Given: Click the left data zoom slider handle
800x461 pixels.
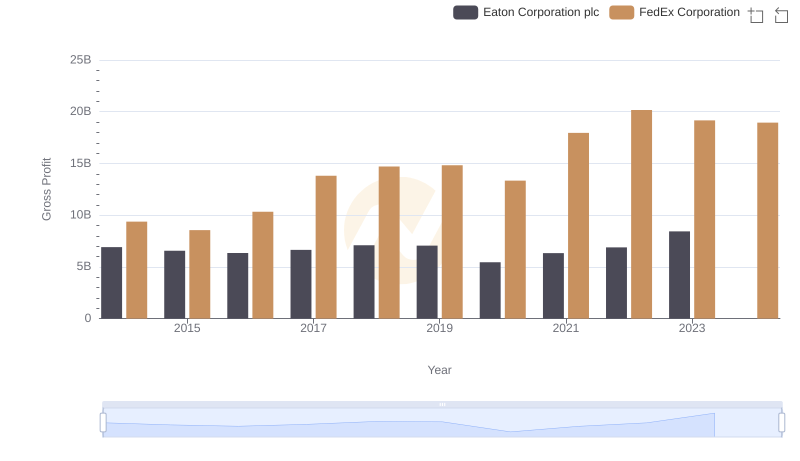Looking at the screenshot, I should click(x=103, y=423).
